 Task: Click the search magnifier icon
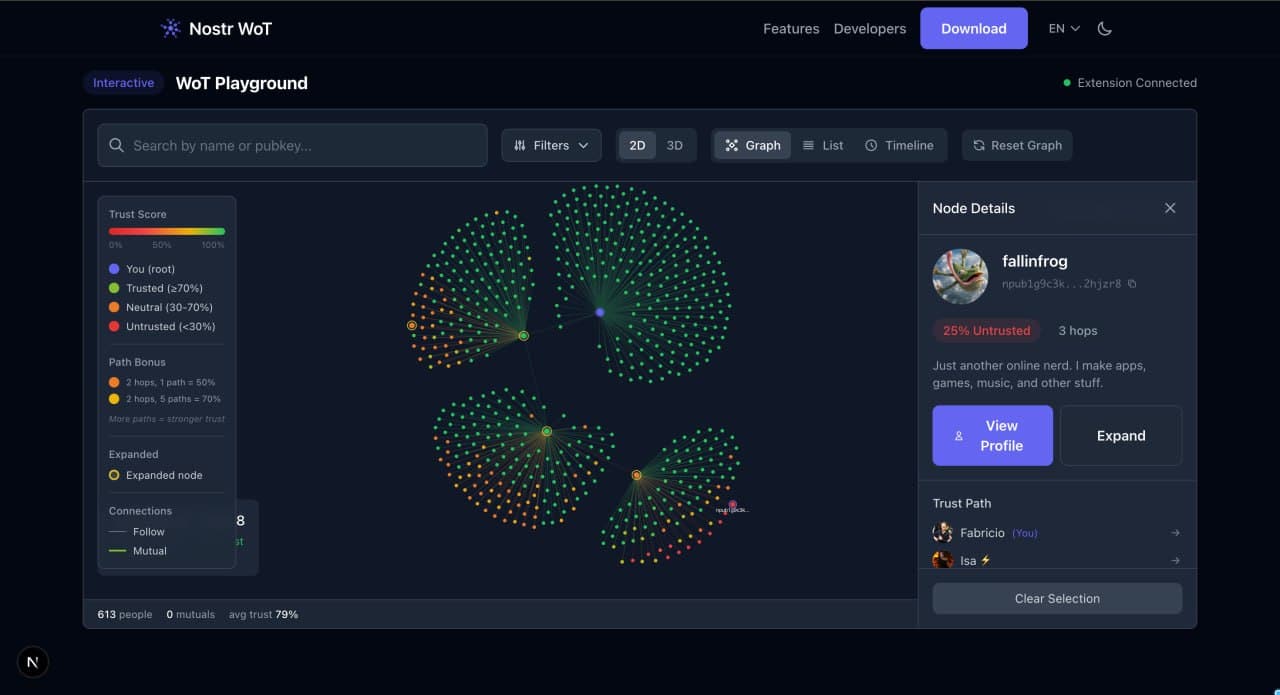pyautogui.click(x=116, y=145)
